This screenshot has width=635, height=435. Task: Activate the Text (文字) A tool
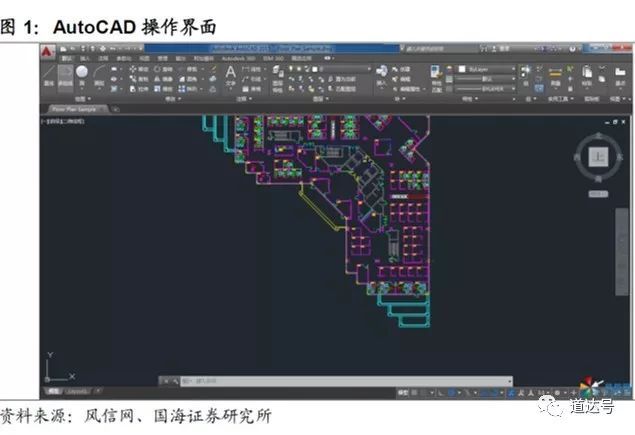click(230, 76)
